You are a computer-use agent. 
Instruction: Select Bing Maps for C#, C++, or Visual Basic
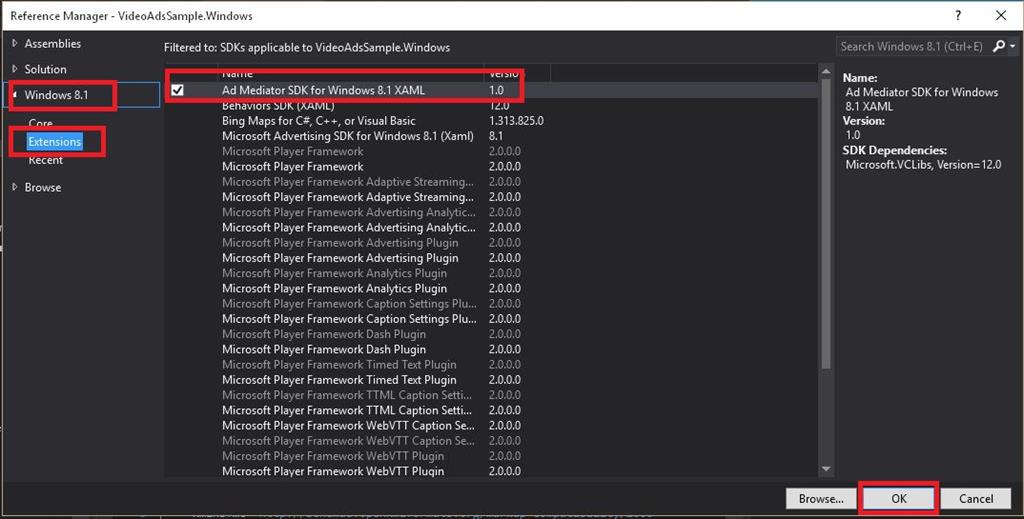(490, 121)
